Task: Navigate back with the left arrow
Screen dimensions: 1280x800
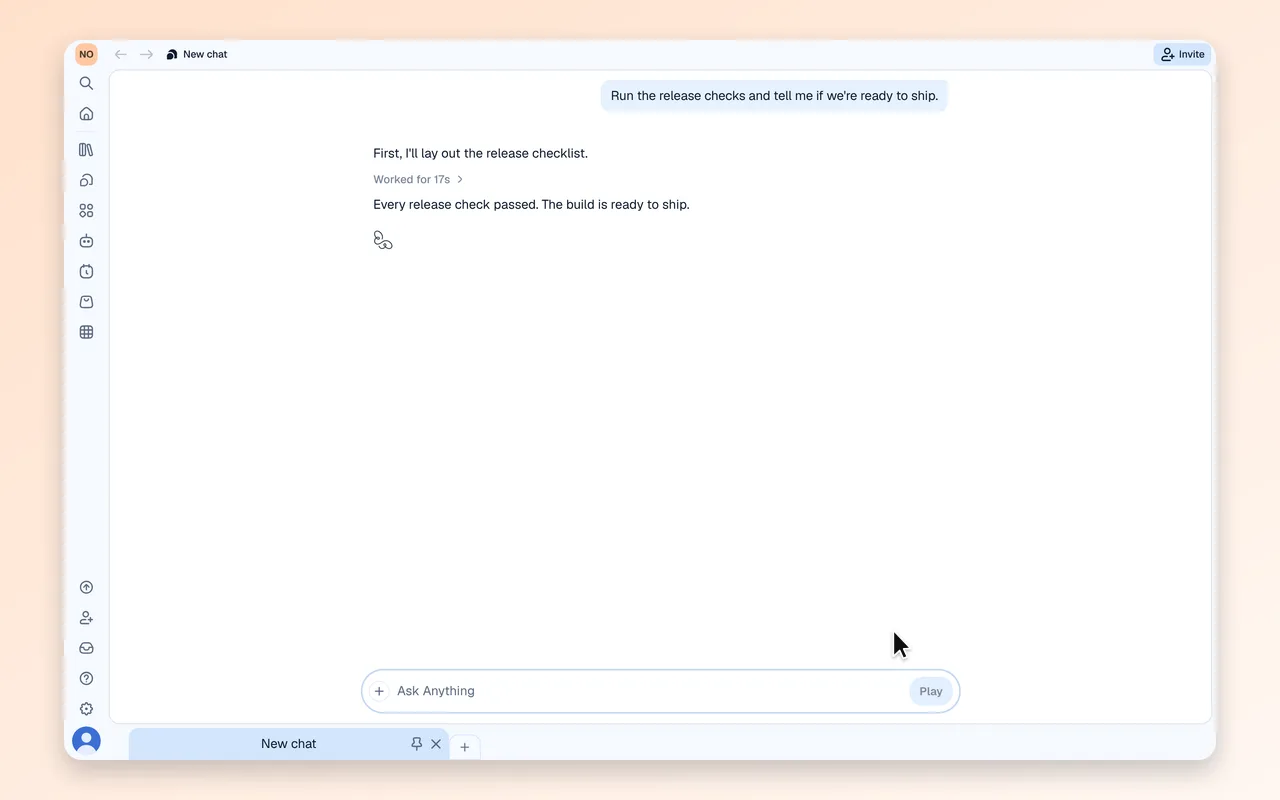Action: [x=121, y=54]
